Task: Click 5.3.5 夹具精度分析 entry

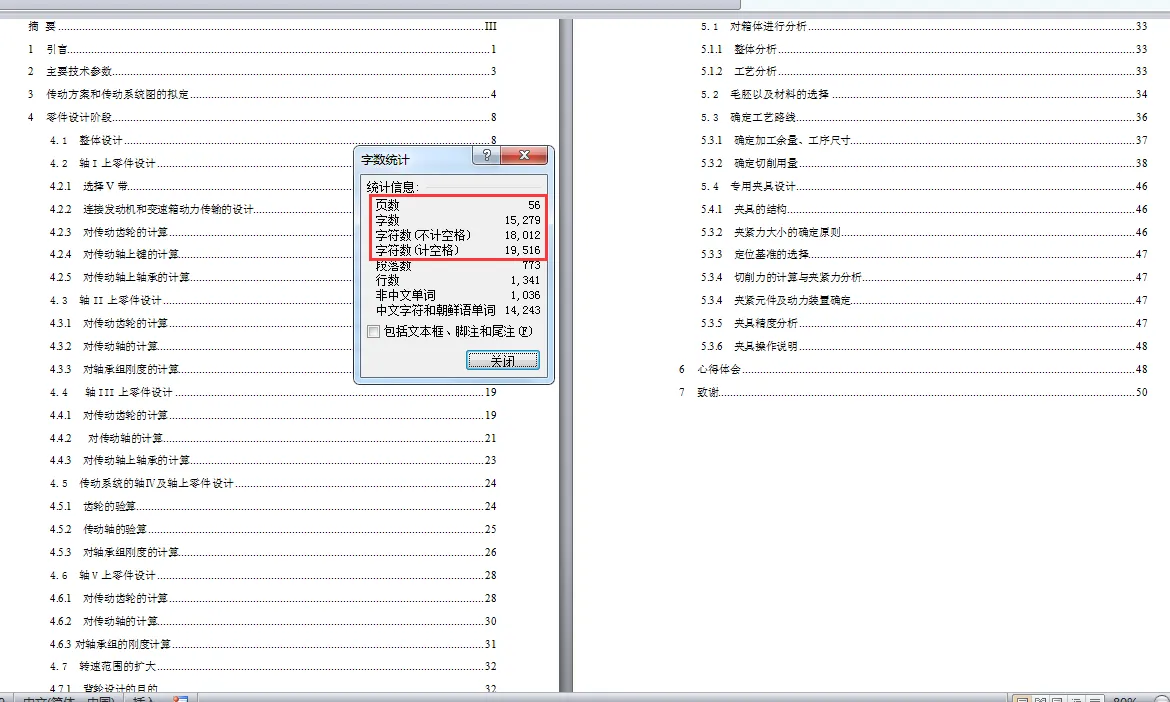Action: click(x=924, y=324)
